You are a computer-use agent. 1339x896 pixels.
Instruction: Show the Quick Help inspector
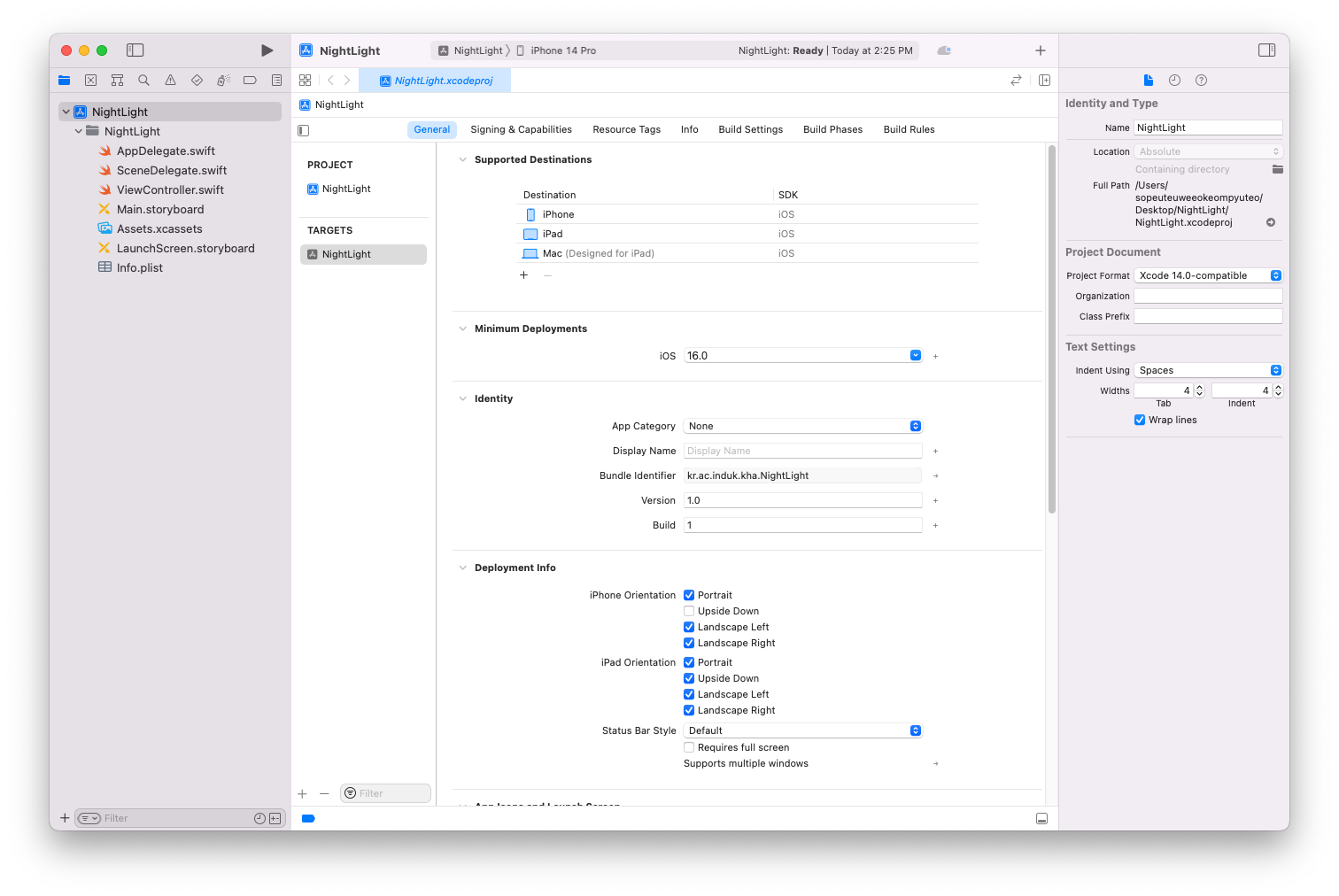[x=1201, y=81]
